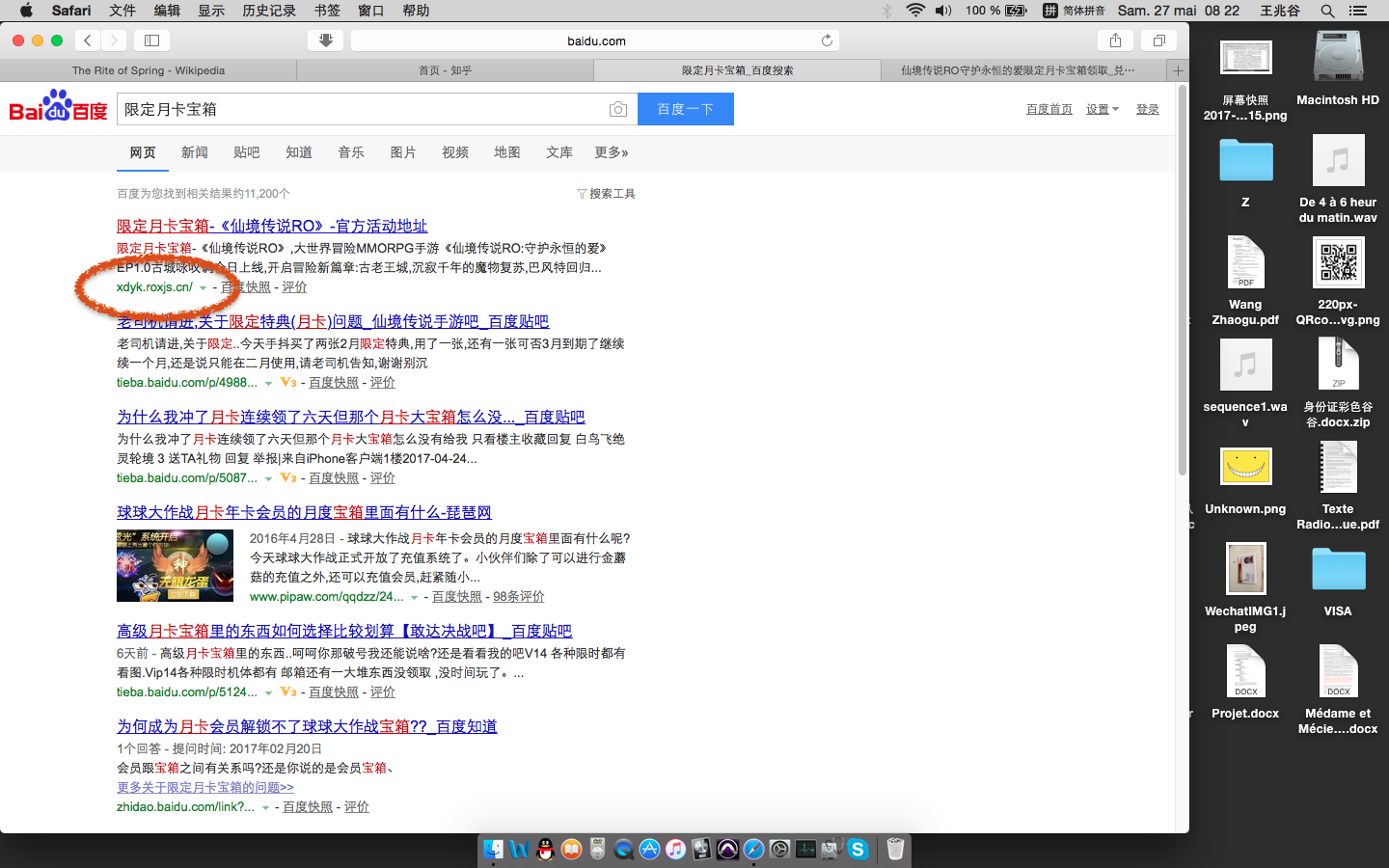Click the Baidu logo
Screen dimensions: 1389x868
tap(59, 106)
